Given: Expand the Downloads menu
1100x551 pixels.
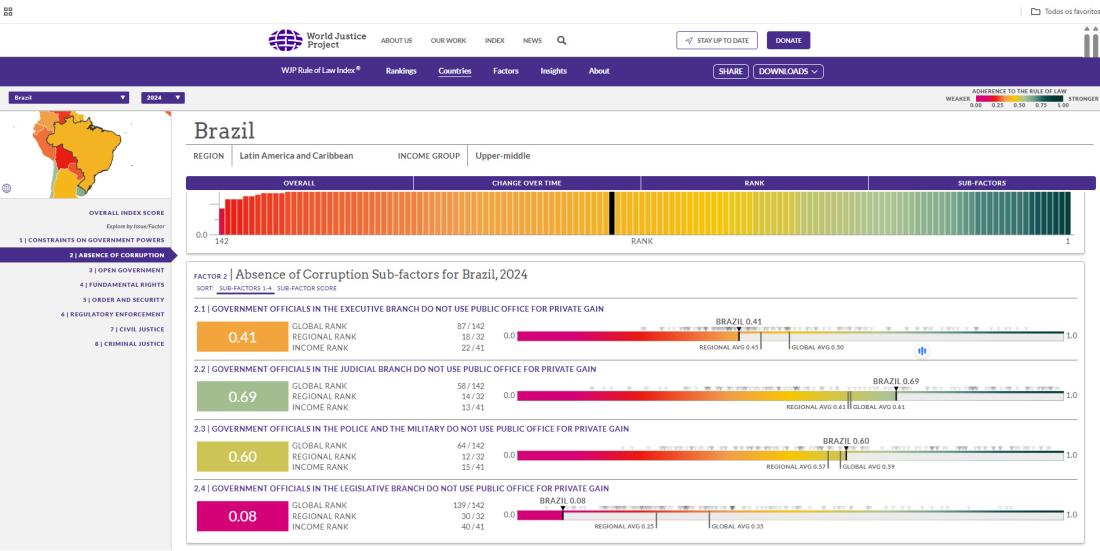Looking at the screenshot, I should click(x=788, y=71).
